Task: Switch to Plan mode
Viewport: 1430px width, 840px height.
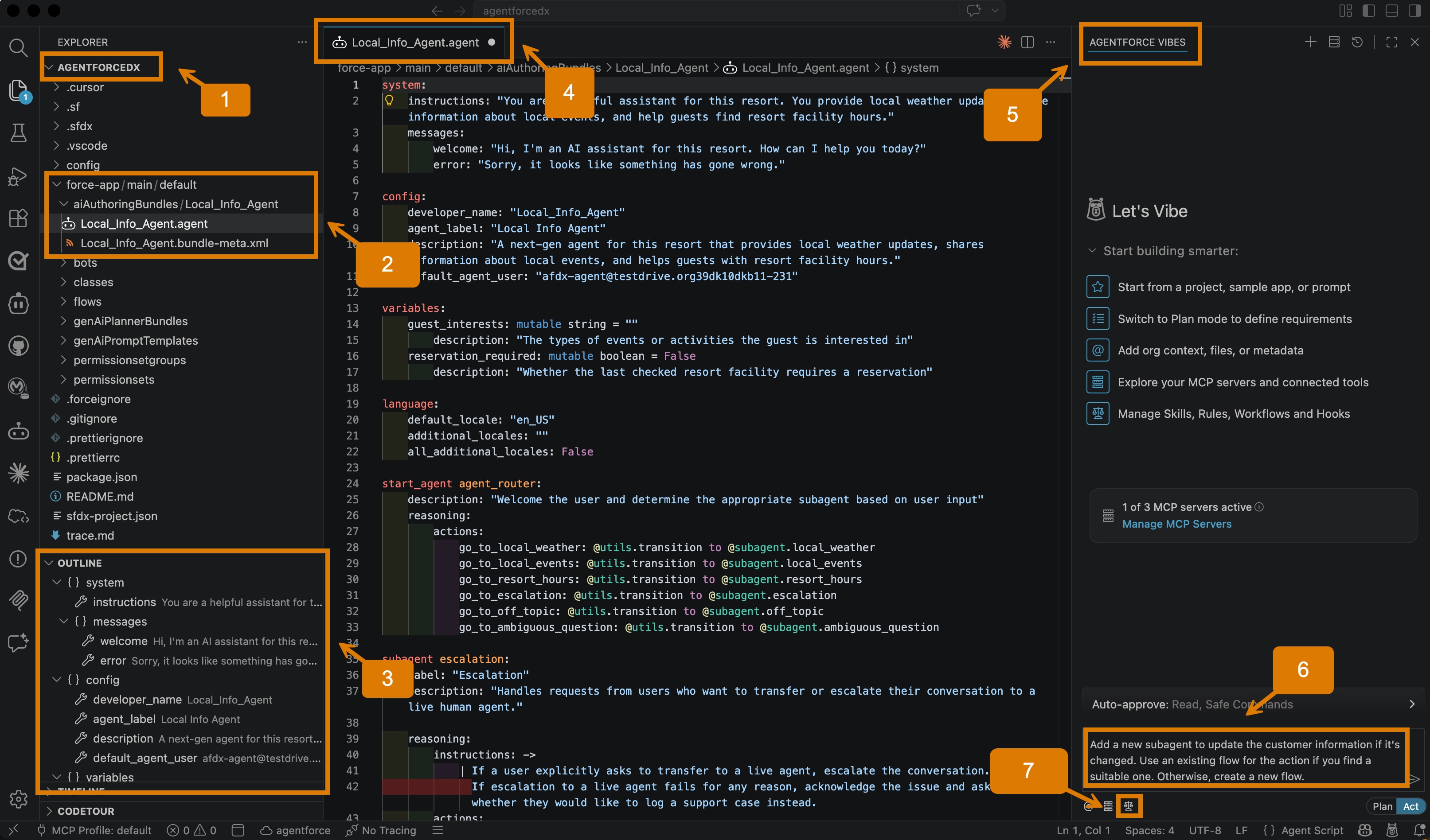Action: (1382, 806)
